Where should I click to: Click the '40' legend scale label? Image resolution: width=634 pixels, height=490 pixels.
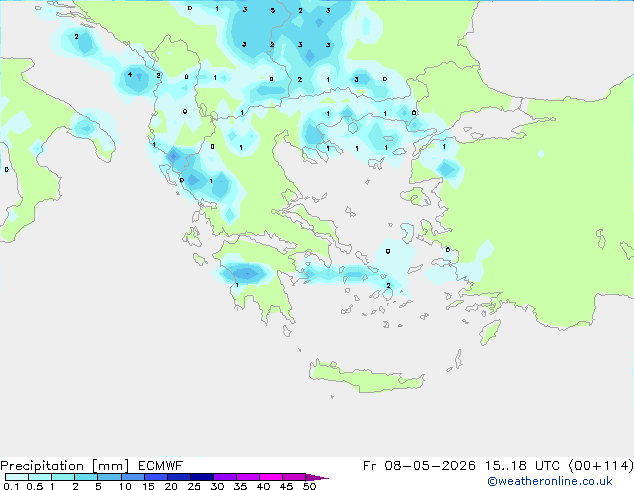click(263, 486)
